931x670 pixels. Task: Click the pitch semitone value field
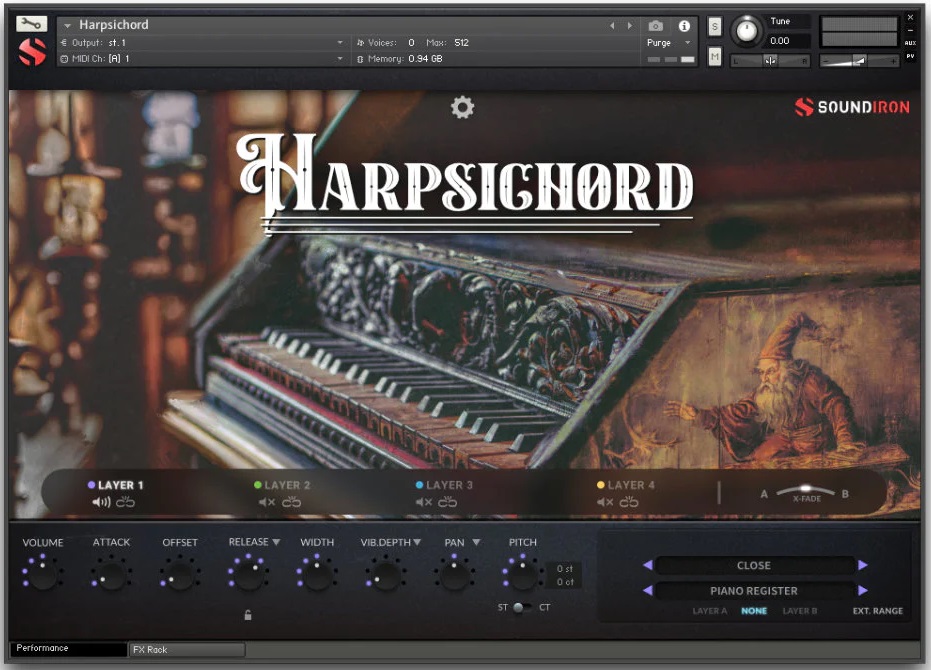564,568
